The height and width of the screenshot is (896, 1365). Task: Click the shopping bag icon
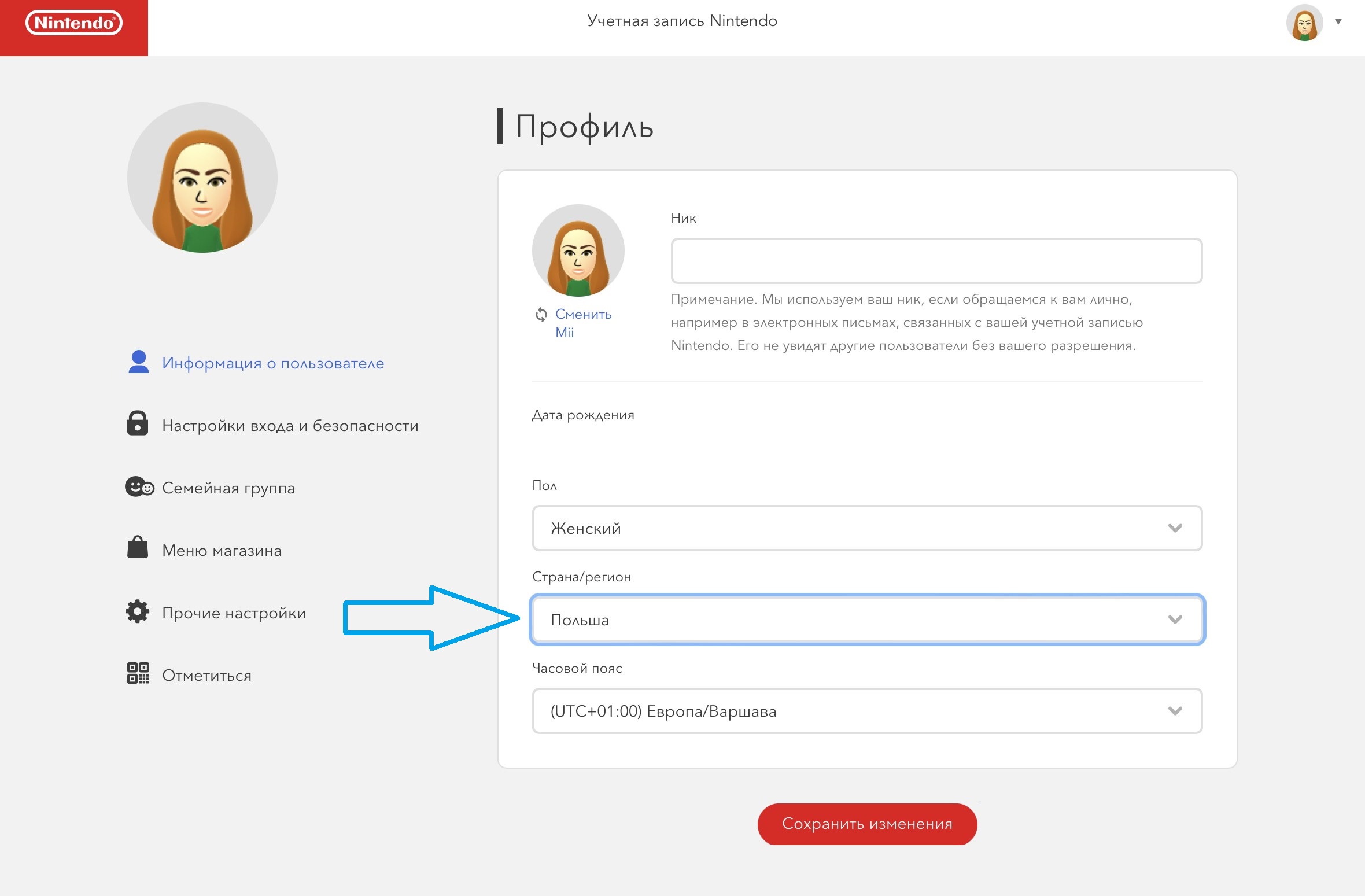click(x=138, y=547)
